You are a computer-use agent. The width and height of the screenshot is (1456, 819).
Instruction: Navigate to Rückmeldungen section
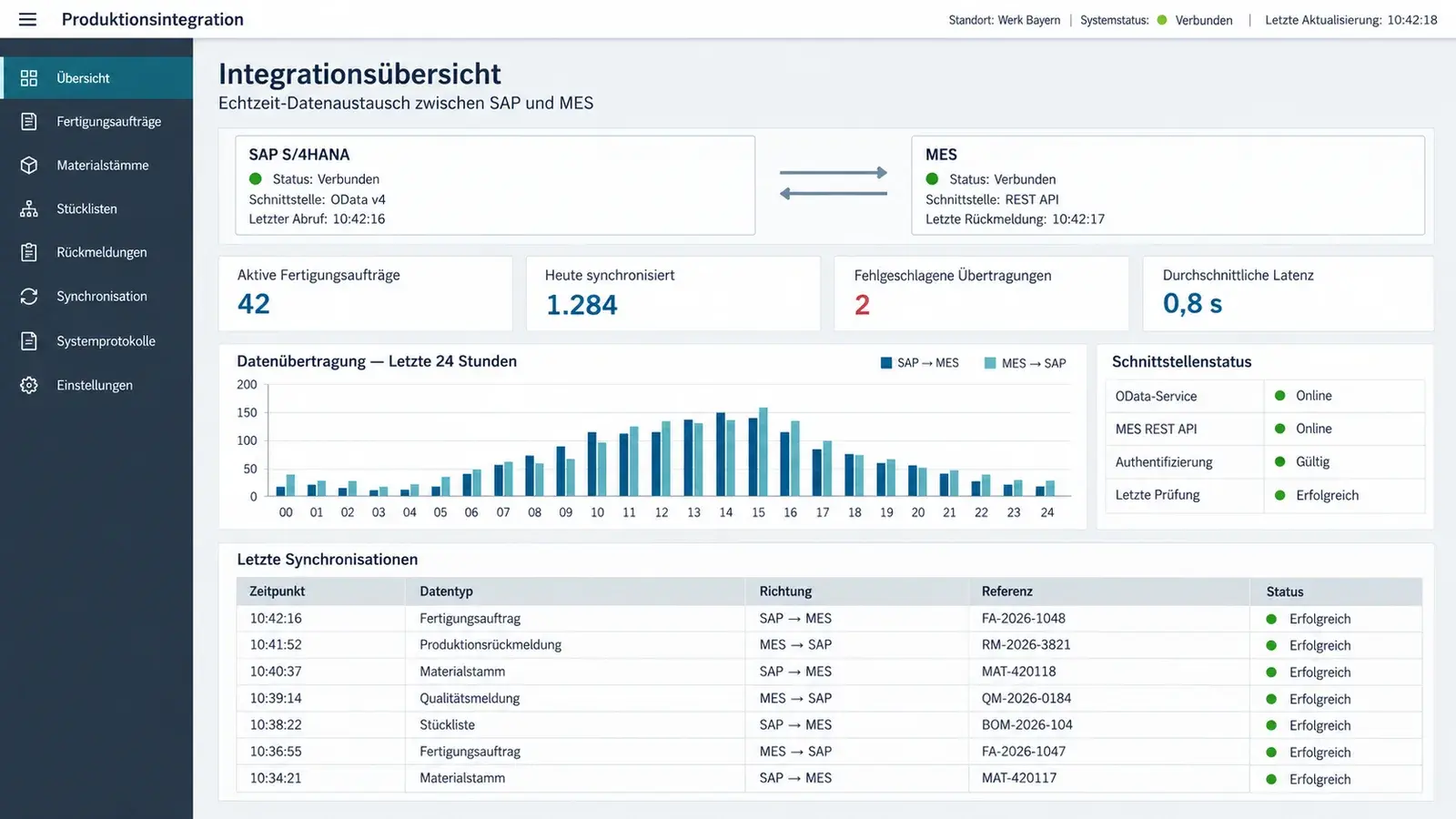pos(96,252)
